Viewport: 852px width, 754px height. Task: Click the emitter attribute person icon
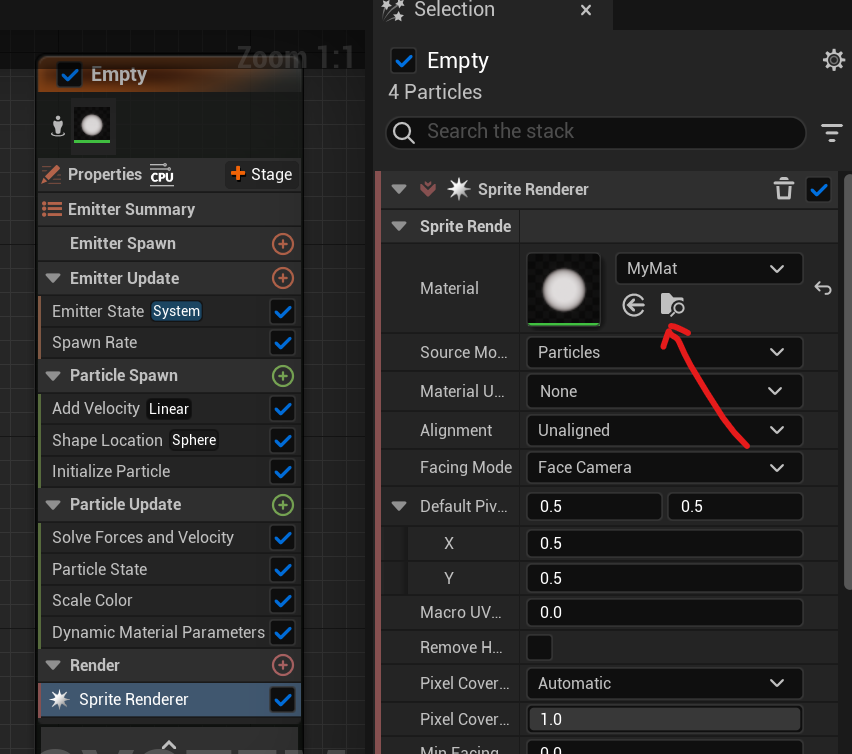(58, 126)
